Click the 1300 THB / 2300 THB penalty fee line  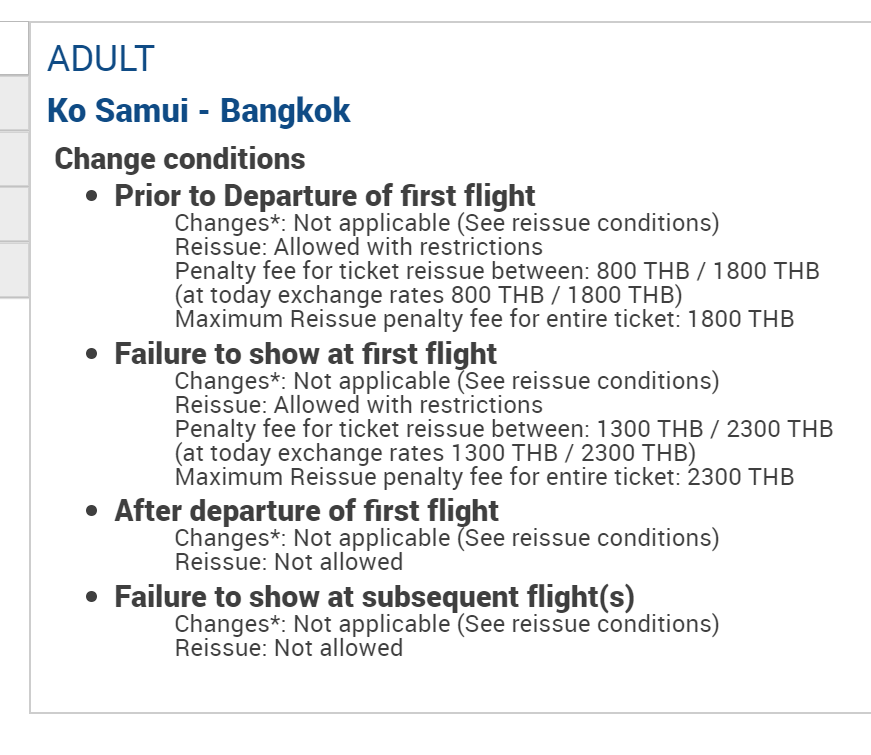point(503,429)
